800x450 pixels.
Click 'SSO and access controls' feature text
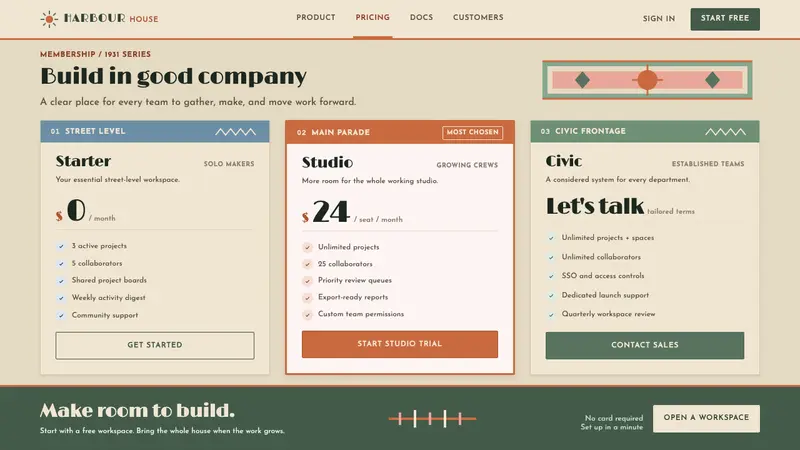pyautogui.click(x=603, y=276)
